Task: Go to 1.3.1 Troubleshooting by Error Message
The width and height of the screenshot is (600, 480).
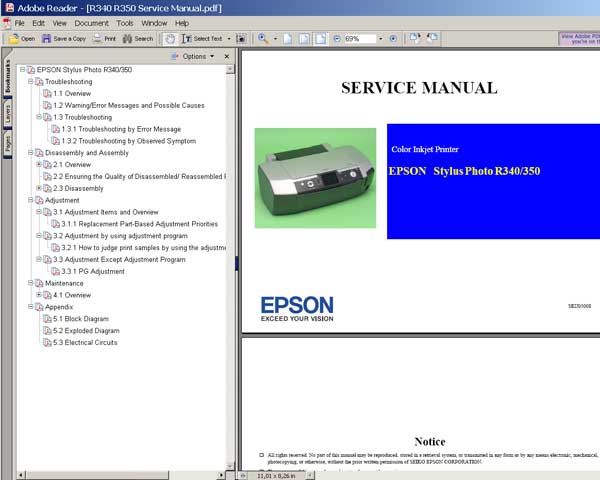Action: tap(121, 129)
